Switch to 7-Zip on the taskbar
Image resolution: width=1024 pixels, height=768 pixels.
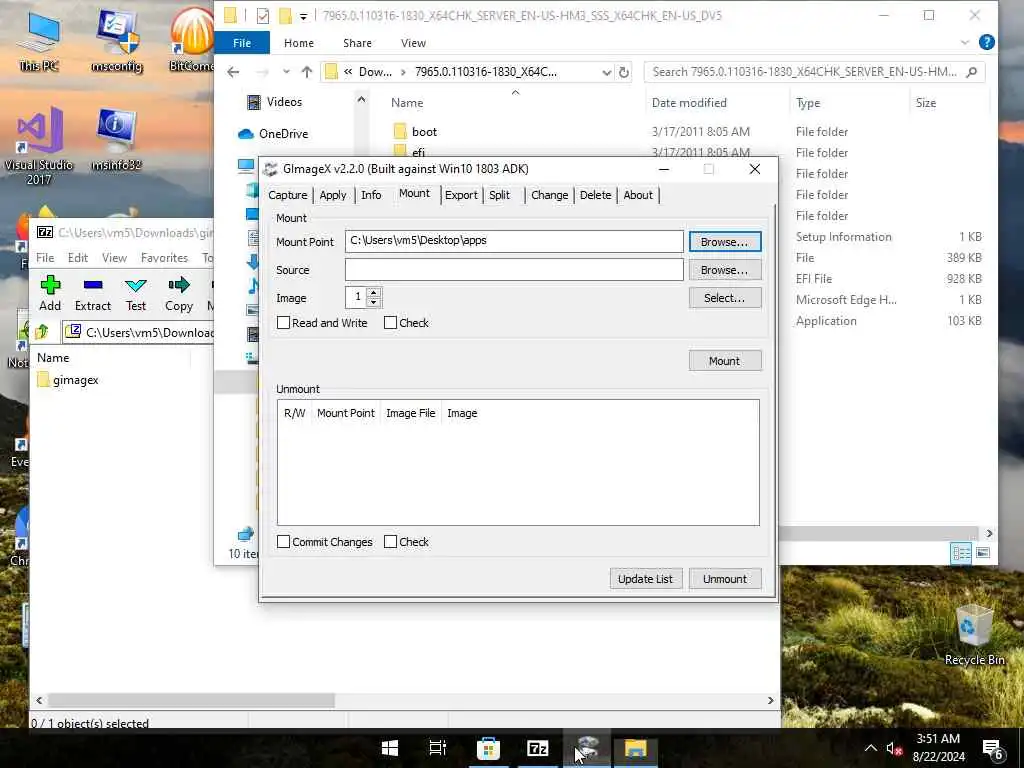[x=537, y=748]
